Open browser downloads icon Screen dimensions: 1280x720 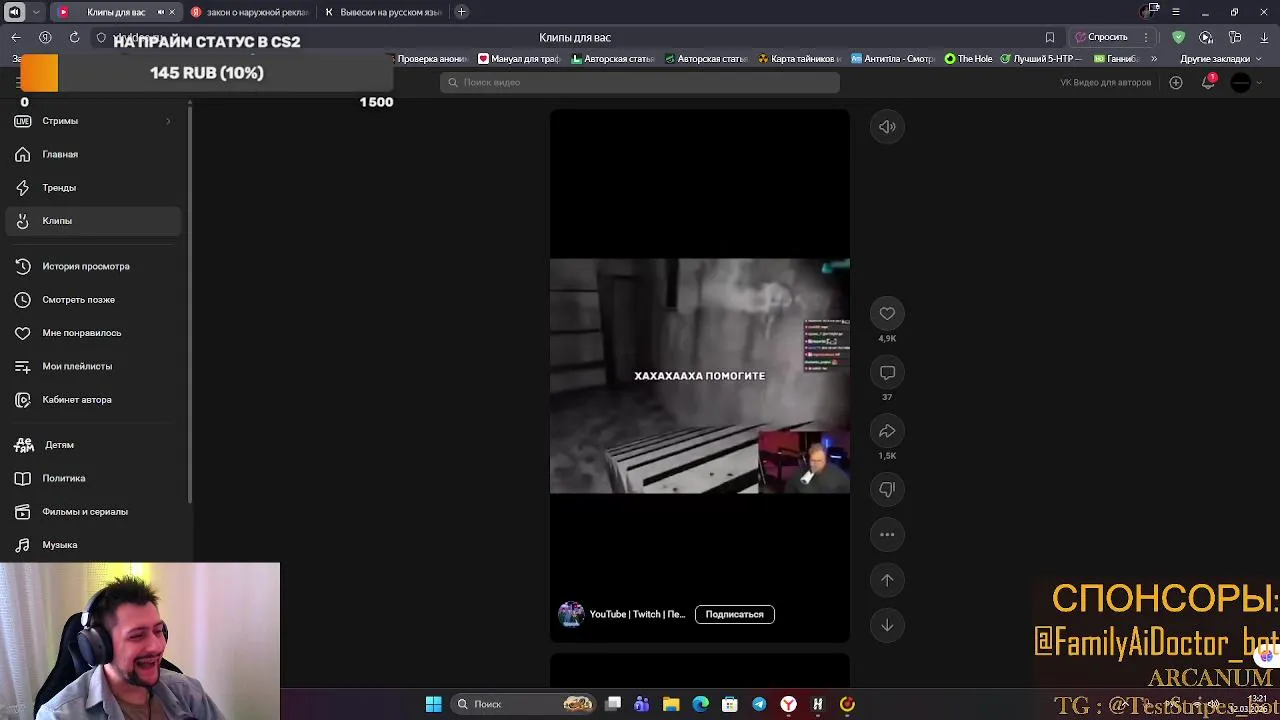[1264, 37]
